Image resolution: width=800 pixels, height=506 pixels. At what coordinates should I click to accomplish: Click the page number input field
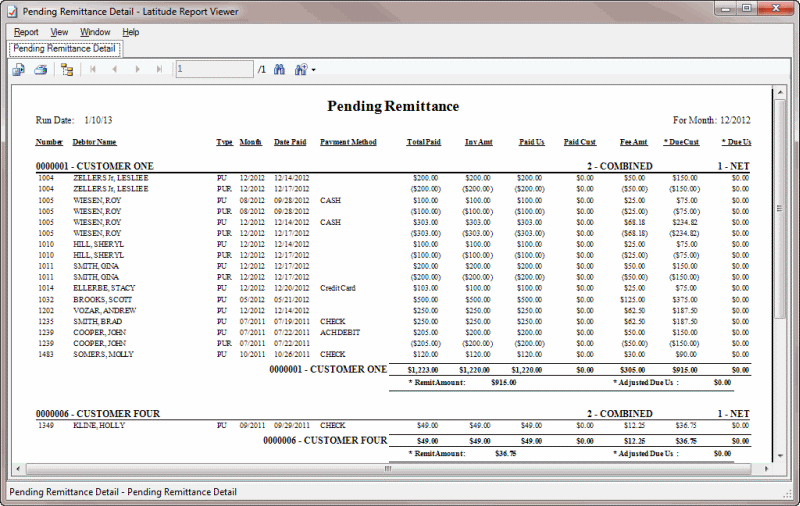coord(214,70)
